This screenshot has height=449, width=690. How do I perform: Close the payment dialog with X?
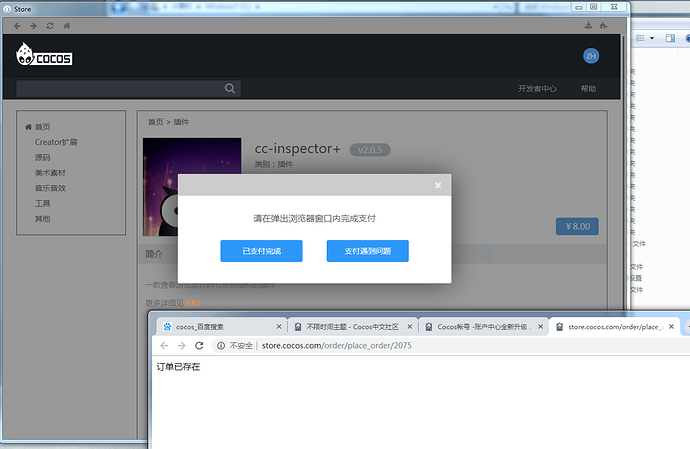click(438, 185)
